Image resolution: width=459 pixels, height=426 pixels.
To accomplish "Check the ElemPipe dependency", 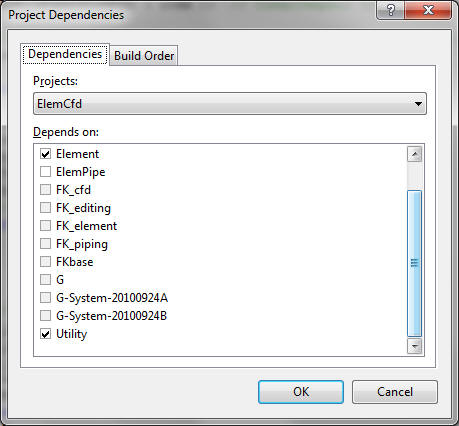I will point(45,172).
